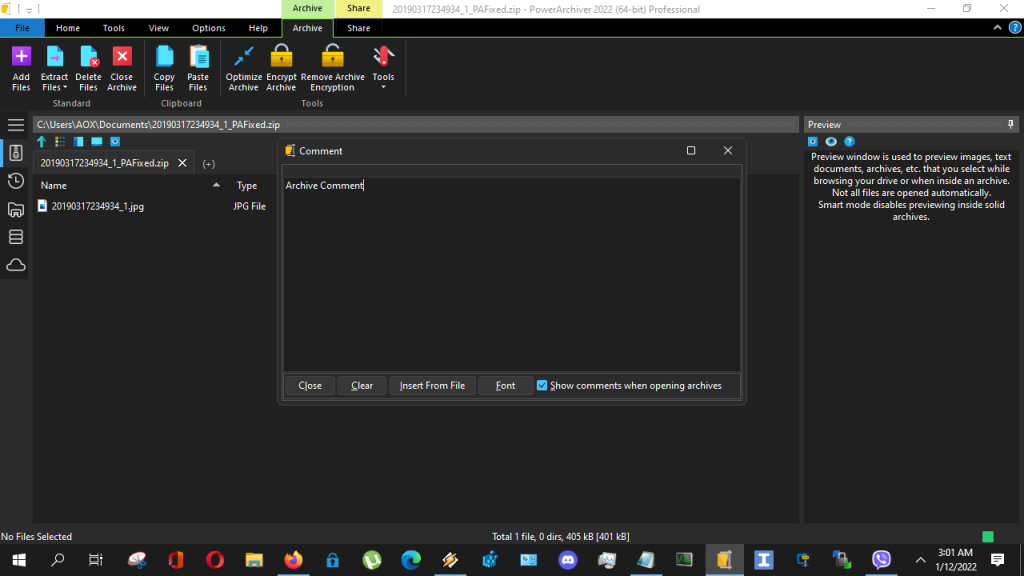The width and height of the screenshot is (1024, 576).
Task: Collapse the ribbon with the chevron
Action: click(997, 28)
